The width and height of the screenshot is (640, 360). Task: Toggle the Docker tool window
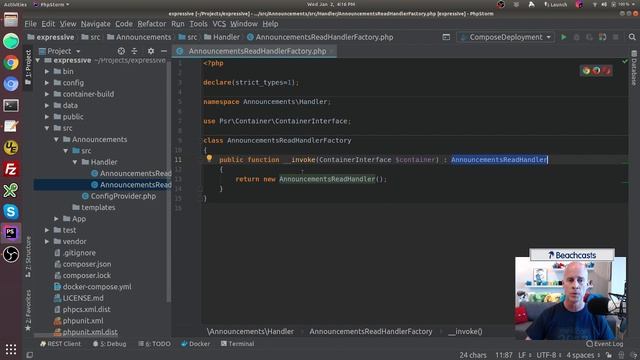pyautogui.click(x=196, y=344)
